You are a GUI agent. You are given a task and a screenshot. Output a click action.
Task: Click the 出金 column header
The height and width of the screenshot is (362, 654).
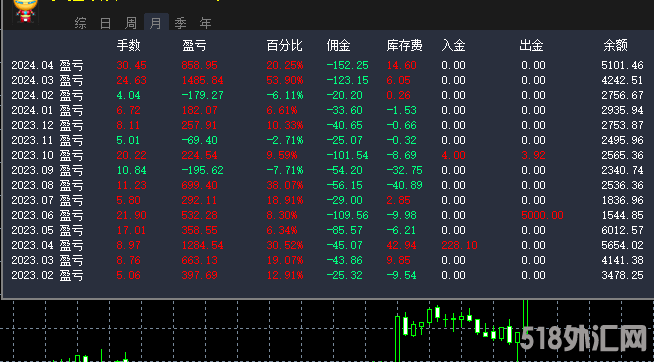[531, 45]
